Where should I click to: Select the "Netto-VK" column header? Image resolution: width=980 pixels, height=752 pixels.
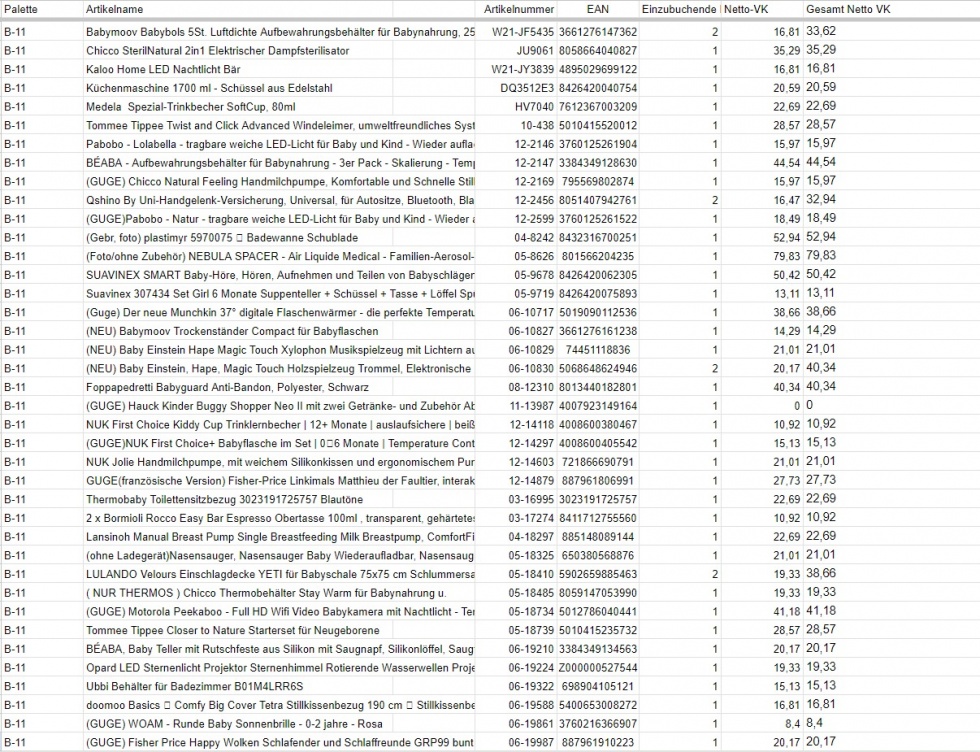[746, 9]
